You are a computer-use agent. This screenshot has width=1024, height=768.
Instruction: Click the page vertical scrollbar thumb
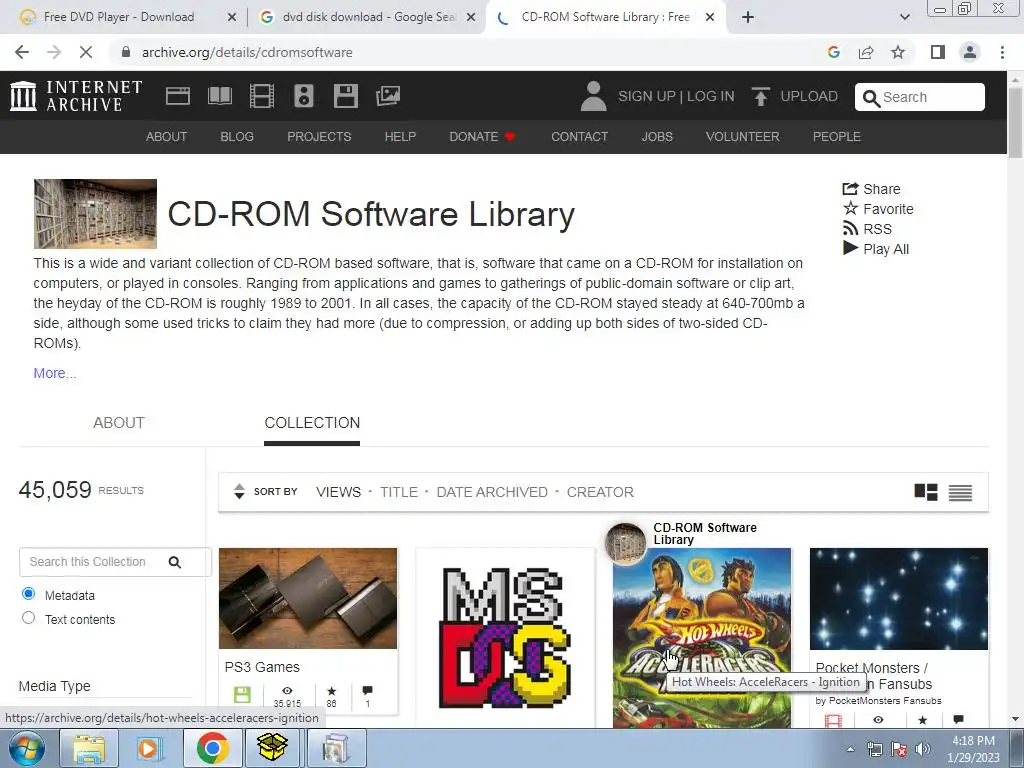pos(1015,122)
